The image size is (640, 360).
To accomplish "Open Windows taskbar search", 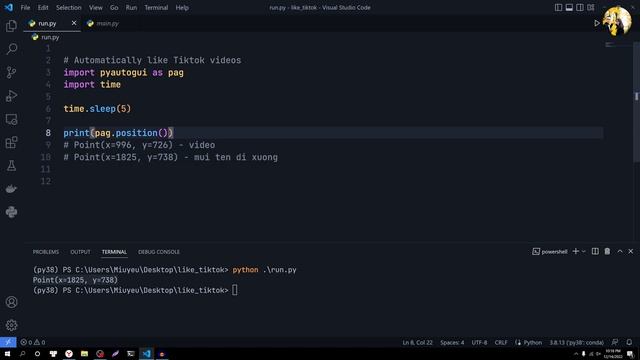I will tap(22, 354).
